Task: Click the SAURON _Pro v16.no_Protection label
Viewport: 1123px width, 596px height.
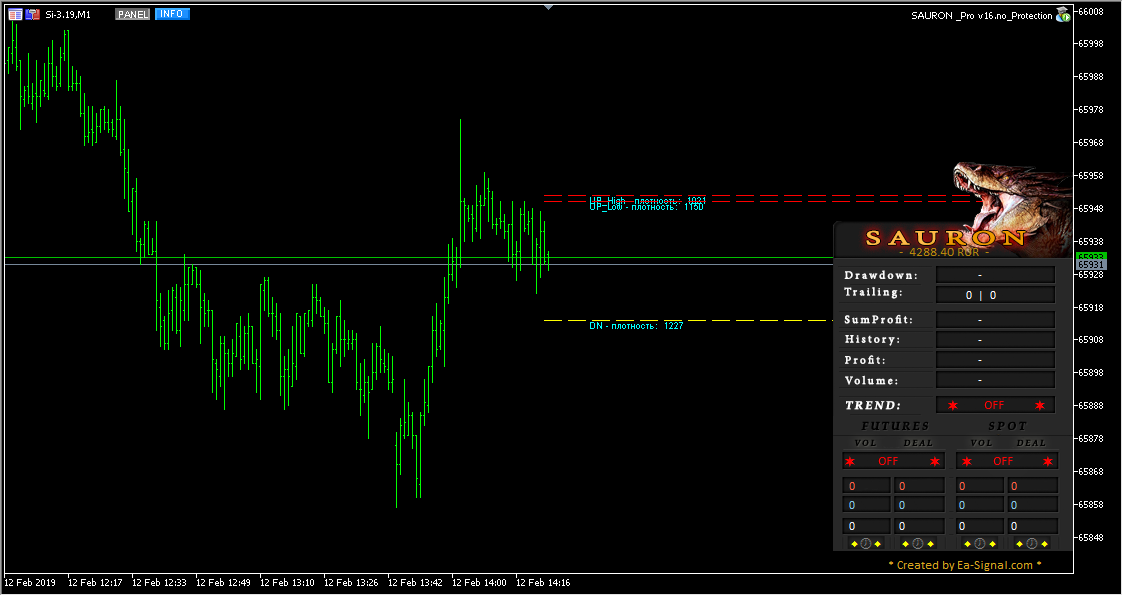Action: coord(981,15)
